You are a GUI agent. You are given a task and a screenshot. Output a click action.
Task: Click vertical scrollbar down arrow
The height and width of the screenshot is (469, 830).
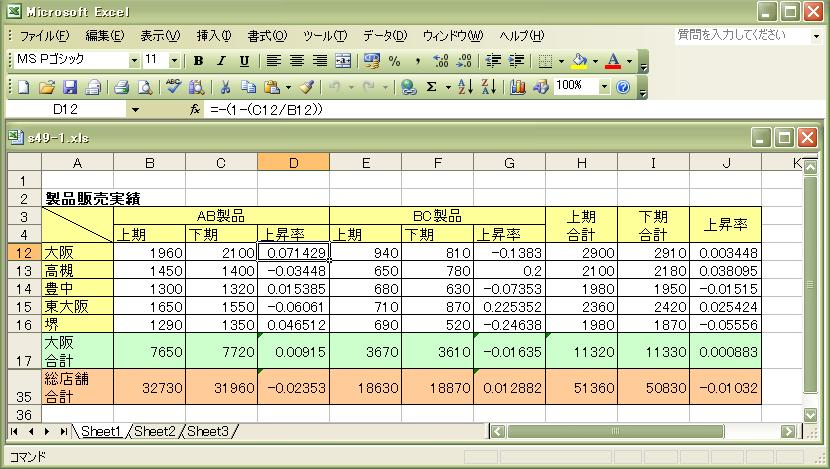coord(810,414)
